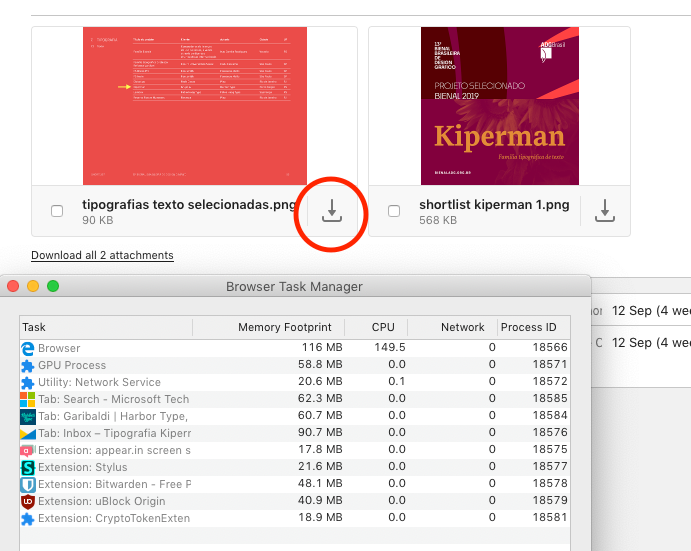Sort by Network column header

pos(453,327)
